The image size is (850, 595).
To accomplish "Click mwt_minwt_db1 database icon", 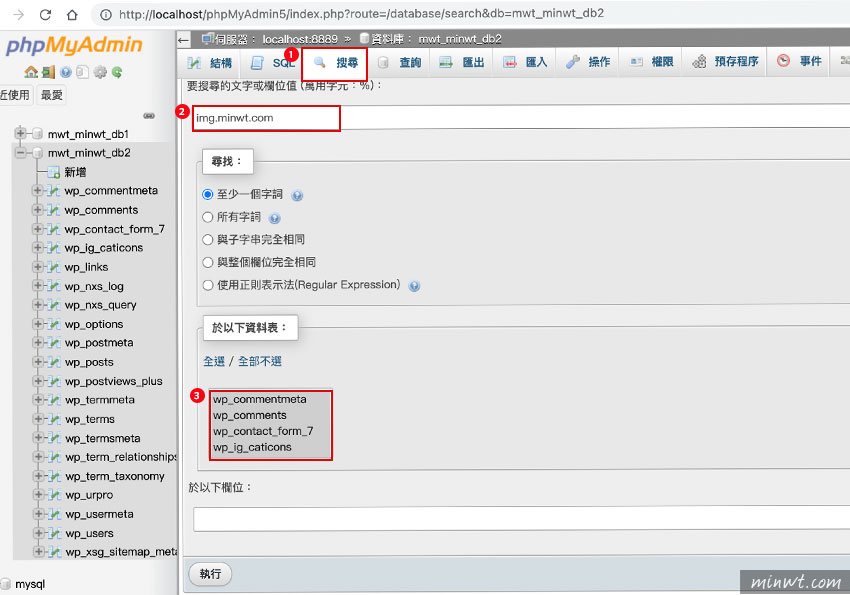I will [37, 133].
